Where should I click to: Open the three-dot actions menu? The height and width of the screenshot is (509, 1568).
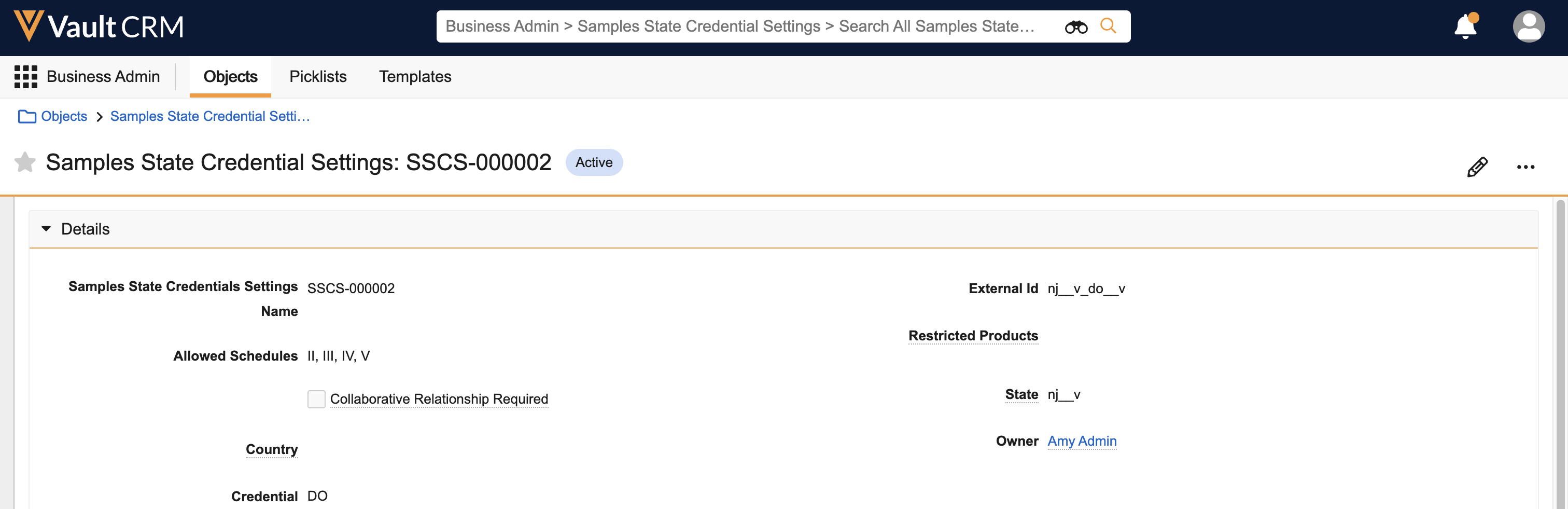[x=1525, y=167]
